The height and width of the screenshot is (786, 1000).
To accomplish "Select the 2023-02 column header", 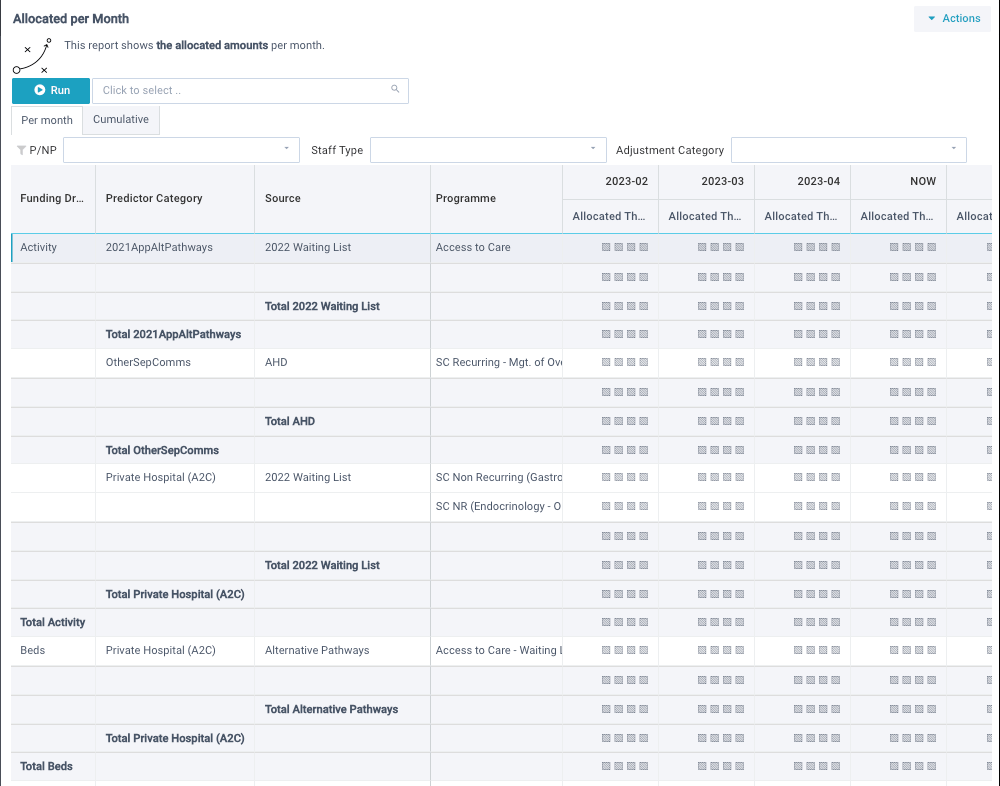I will coord(626,182).
